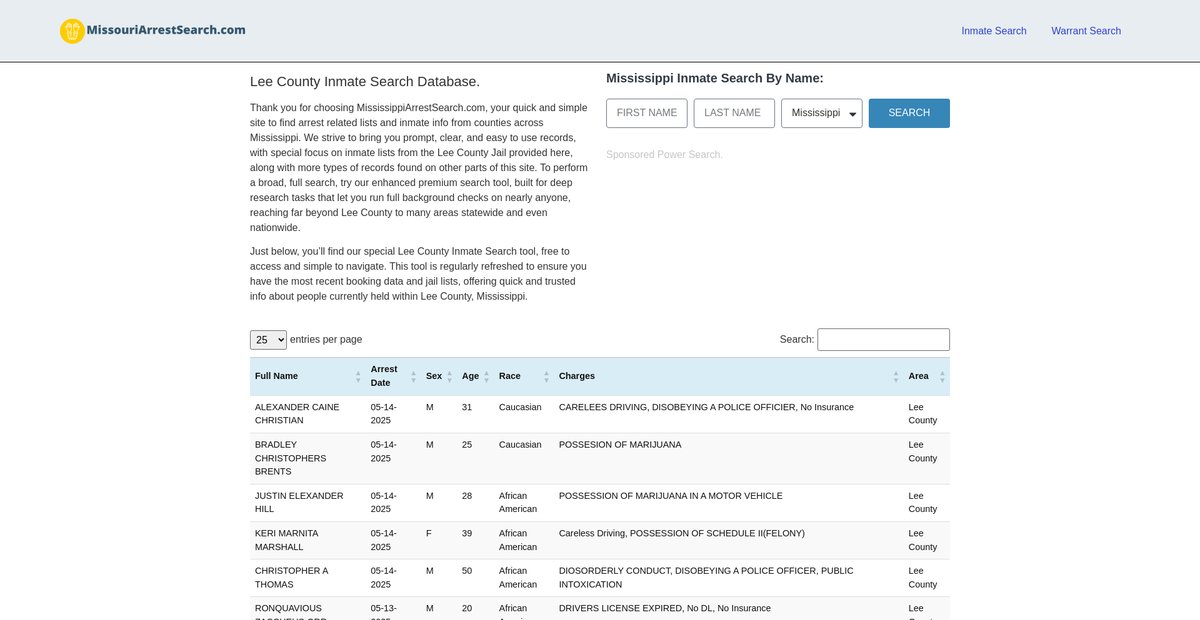The image size is (1200, 620).
Task: Select the ALEXANDER CAINE CHRISTIAN name cell
Action: tap(307, 414)
